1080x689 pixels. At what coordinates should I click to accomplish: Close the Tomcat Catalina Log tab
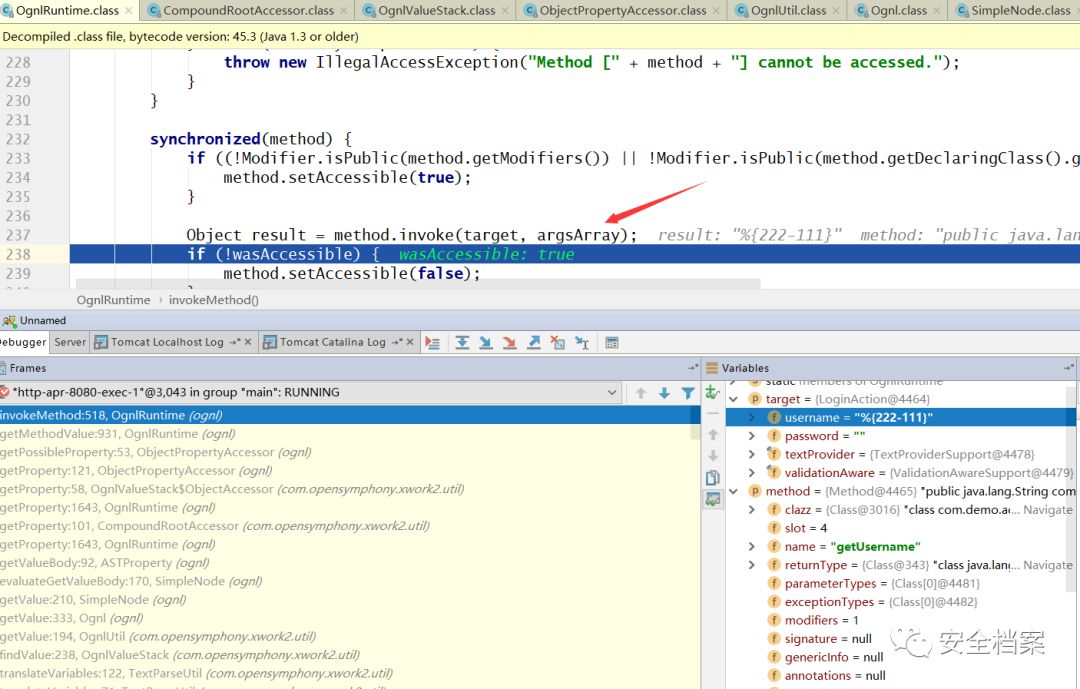click(410, 342)
